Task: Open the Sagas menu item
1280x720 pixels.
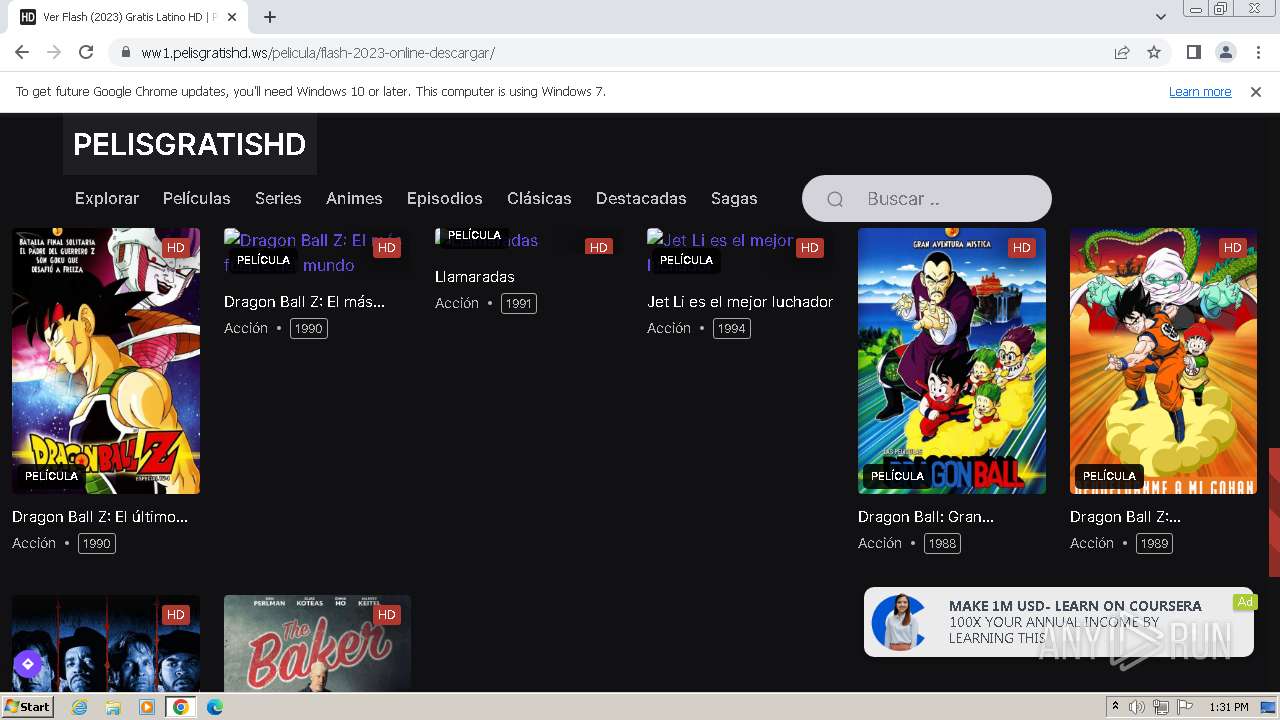Action: point(734,198)
